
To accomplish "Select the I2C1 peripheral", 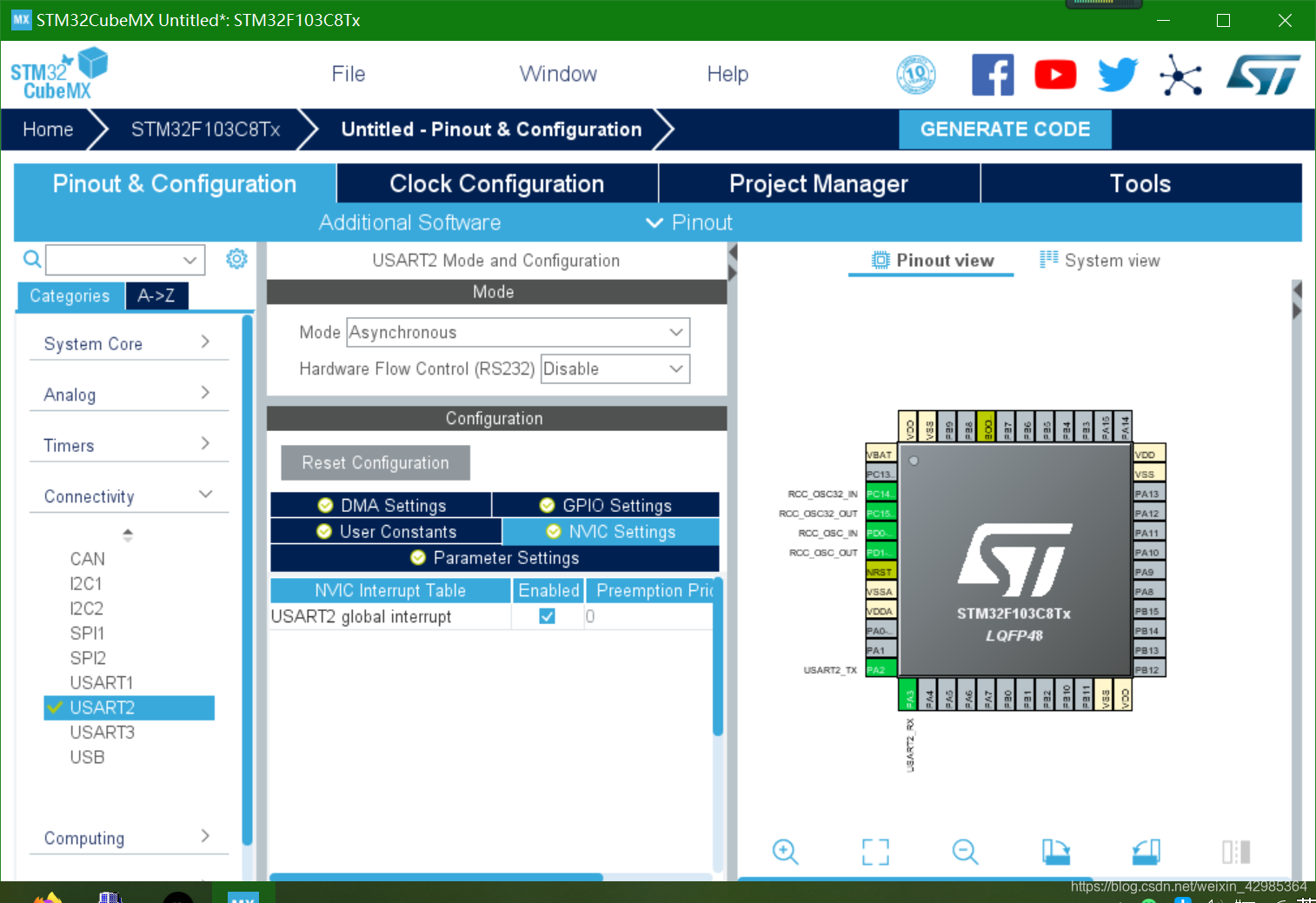I will click(86, 583).
